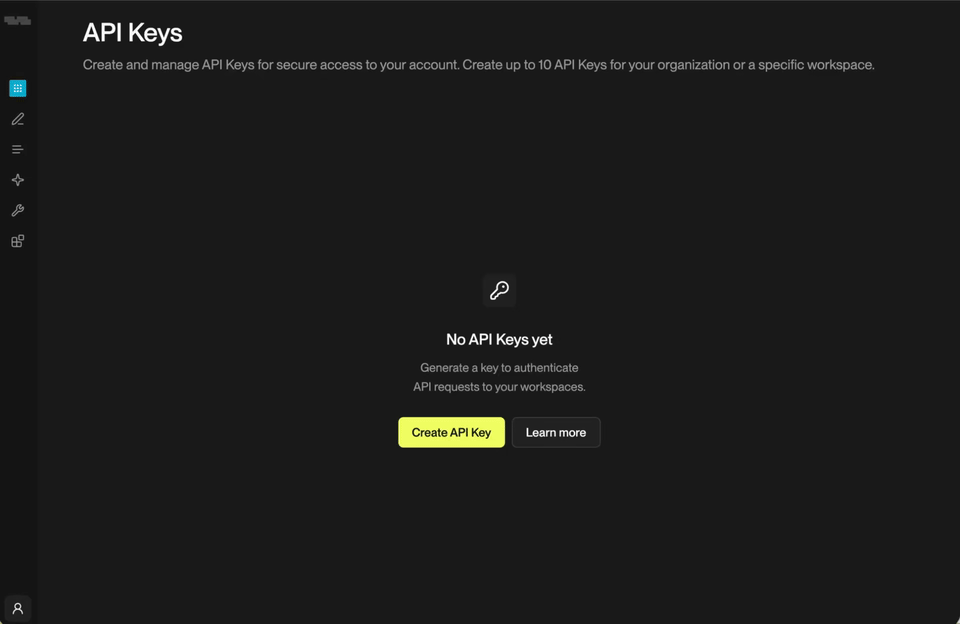Click the workspaces blocks icon in sidebar
960x624 pixels.
(x=17, y=240)
